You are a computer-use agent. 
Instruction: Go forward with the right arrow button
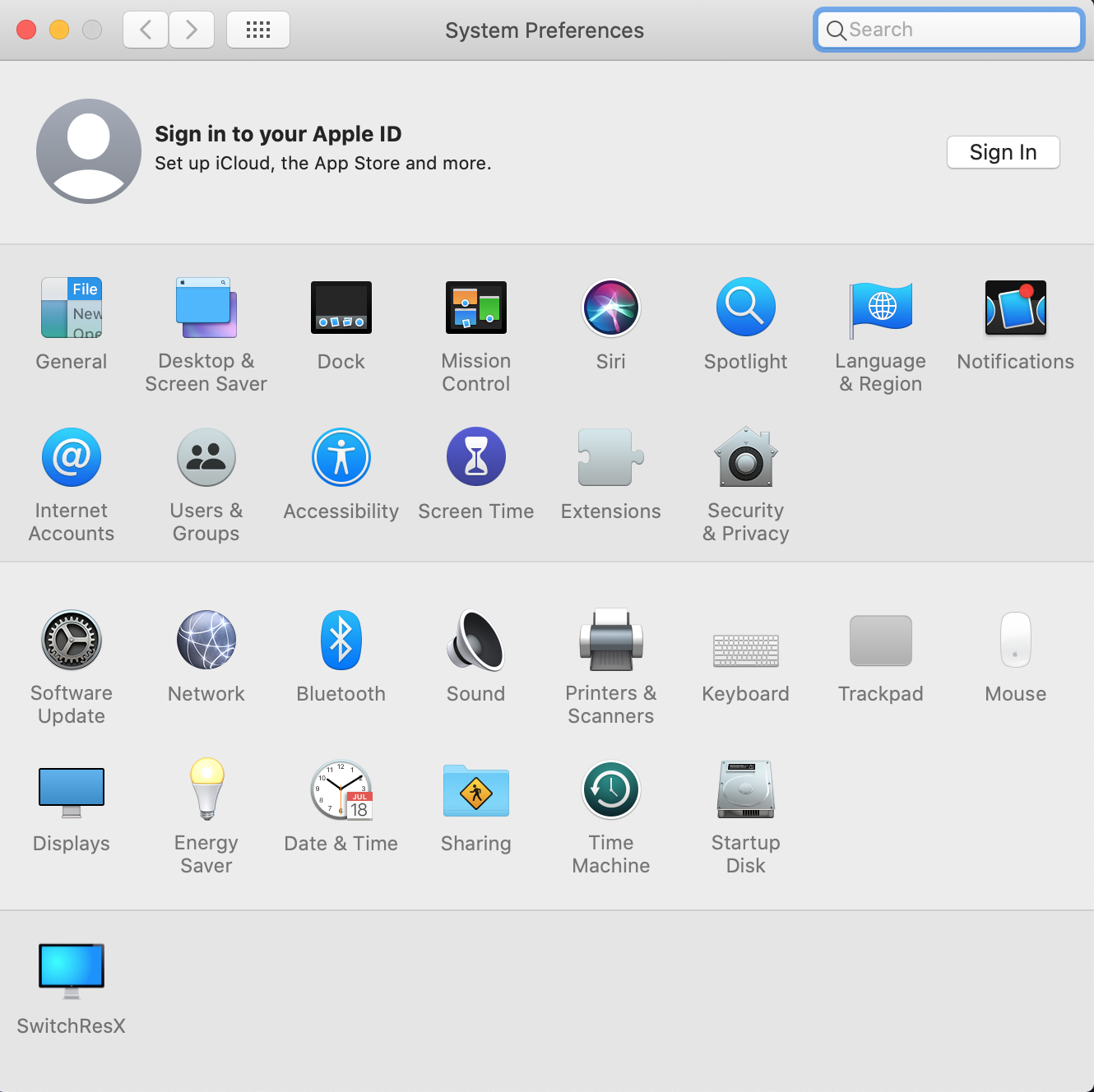tap(192, 30)
